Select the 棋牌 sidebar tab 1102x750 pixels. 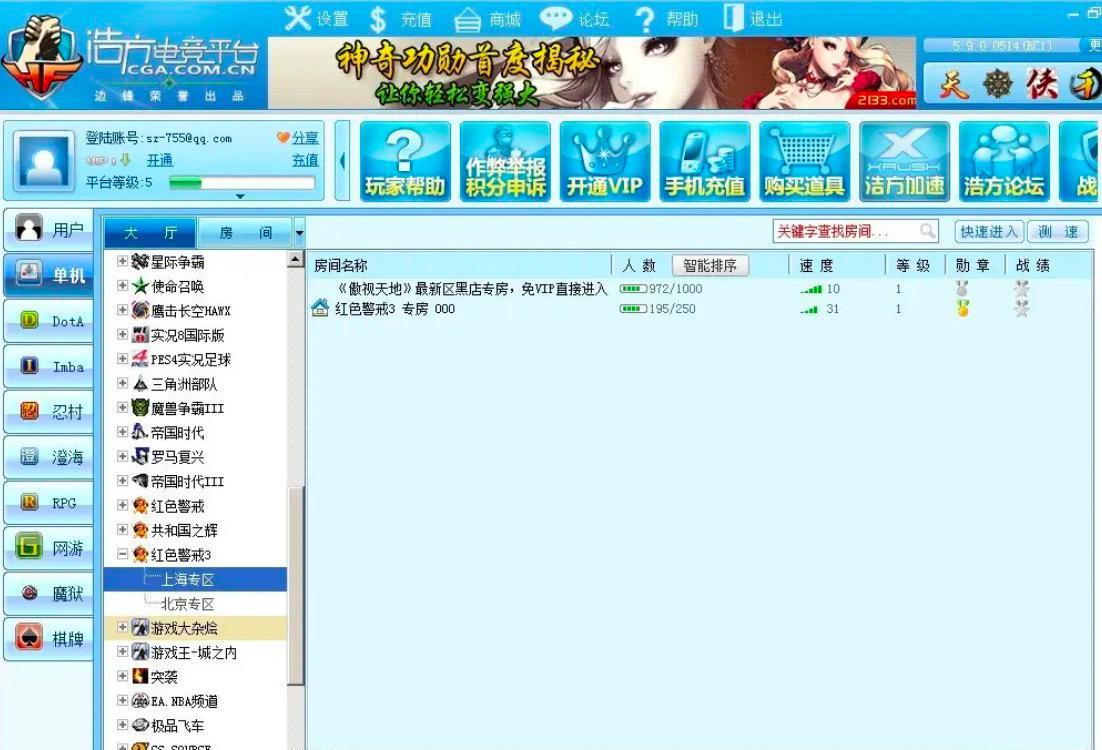pos(48,639)
